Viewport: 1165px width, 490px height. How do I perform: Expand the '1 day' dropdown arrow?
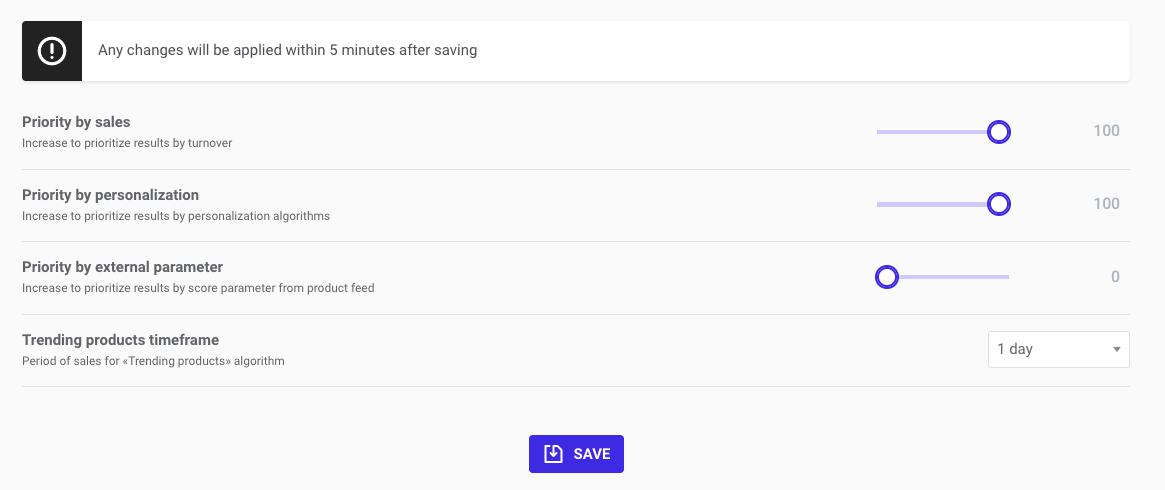1116,350
